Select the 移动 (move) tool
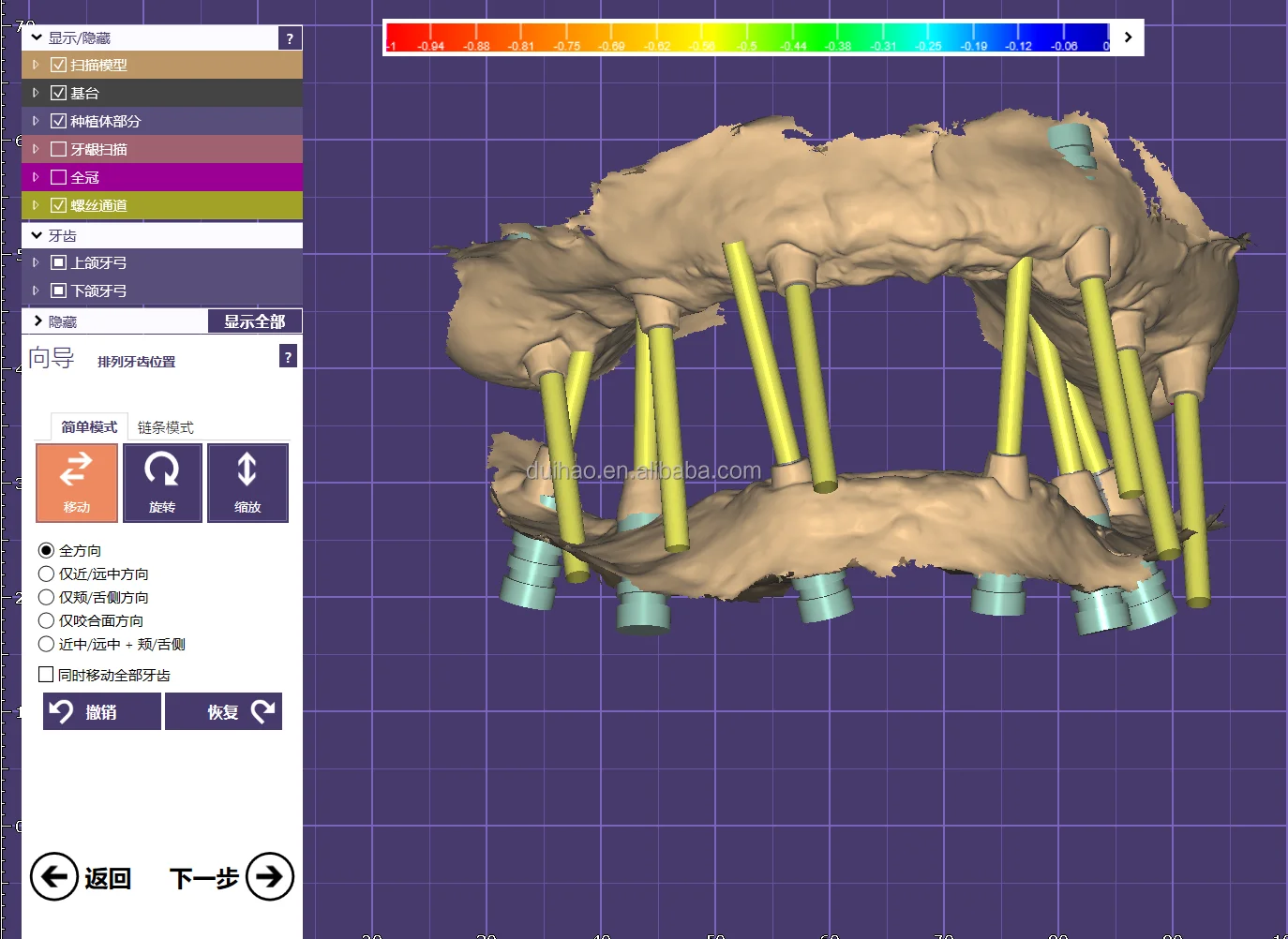 [77, 483]
